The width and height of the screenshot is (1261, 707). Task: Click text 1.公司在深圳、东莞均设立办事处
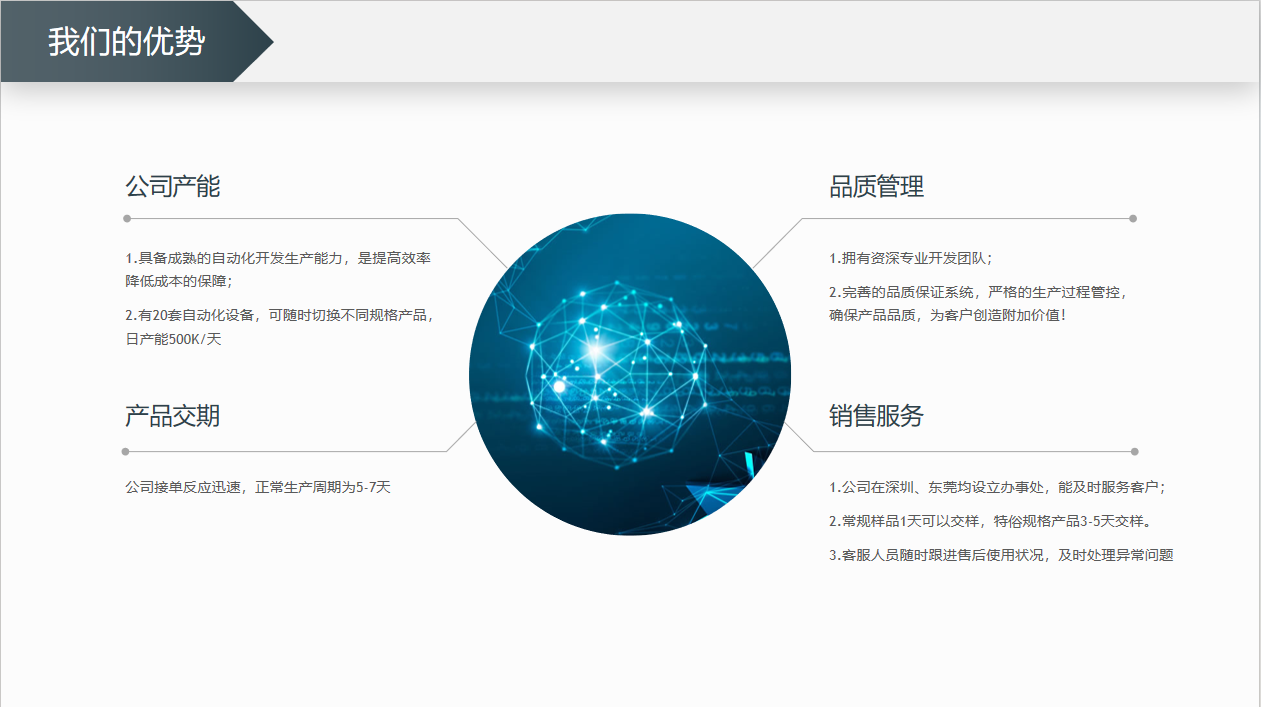937,488
